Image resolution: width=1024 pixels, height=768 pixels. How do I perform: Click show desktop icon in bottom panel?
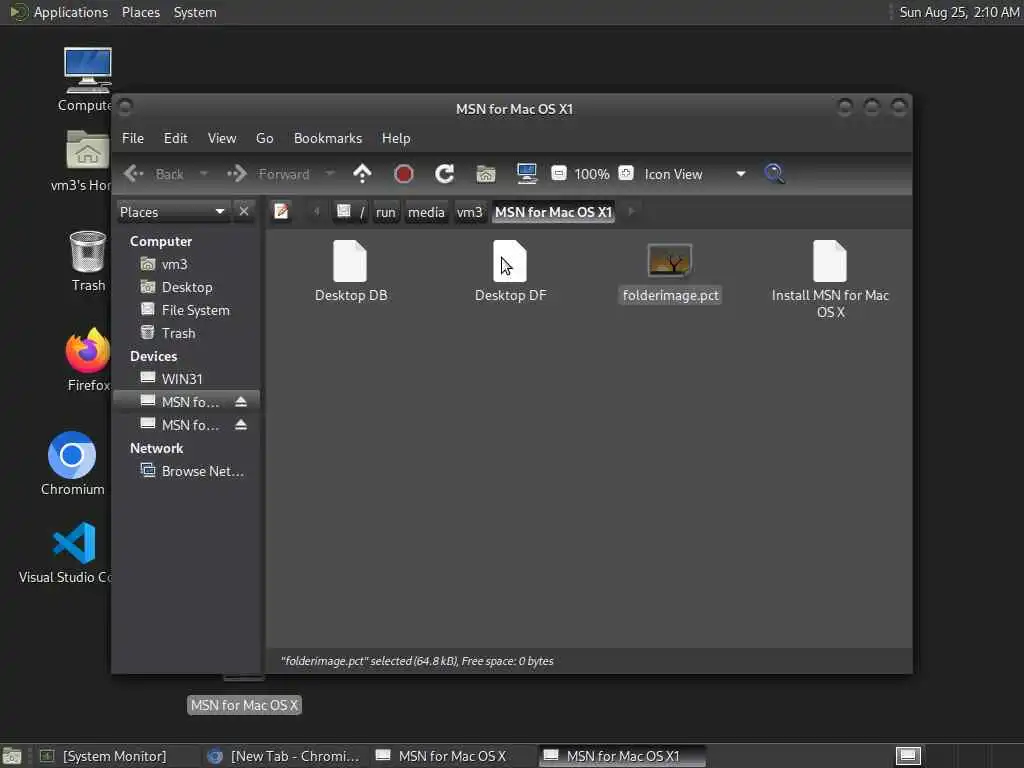(12, 757)
